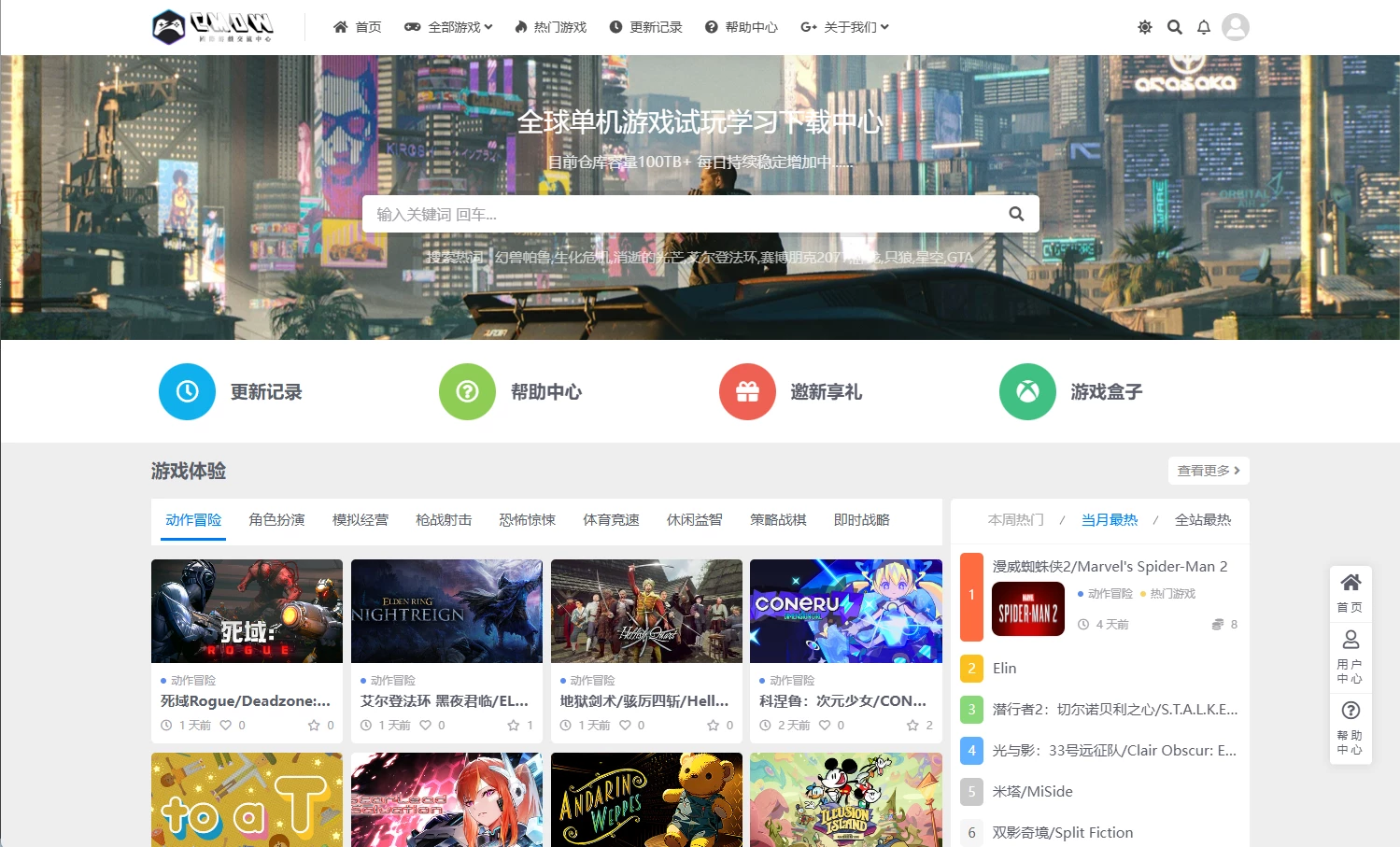The width and height of the screenshot is (1400, 847).
Task: Open 漫威蜘蛛侠2 ranking title
Action: (1110, 566)
